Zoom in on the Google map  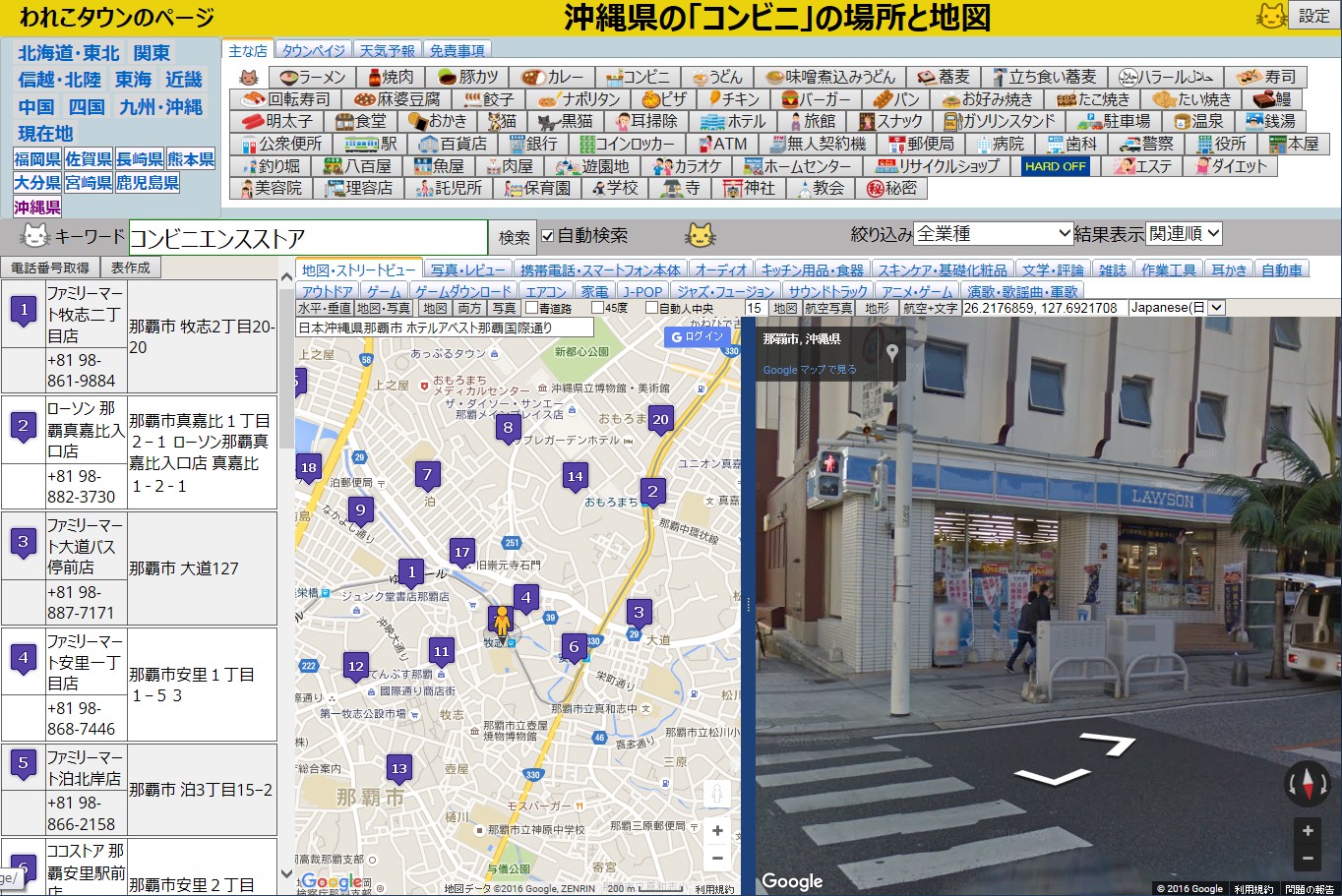[x=717, y=831]
